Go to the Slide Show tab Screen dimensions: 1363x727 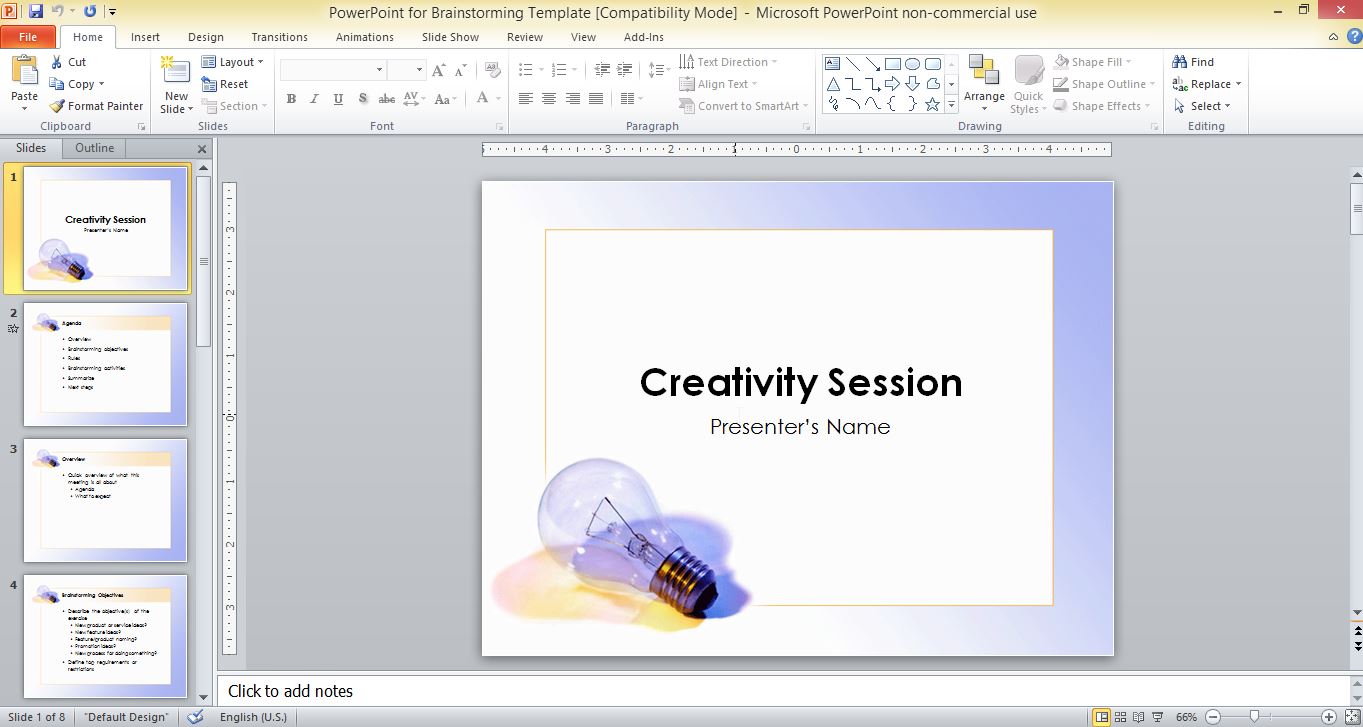coord(450,37)
